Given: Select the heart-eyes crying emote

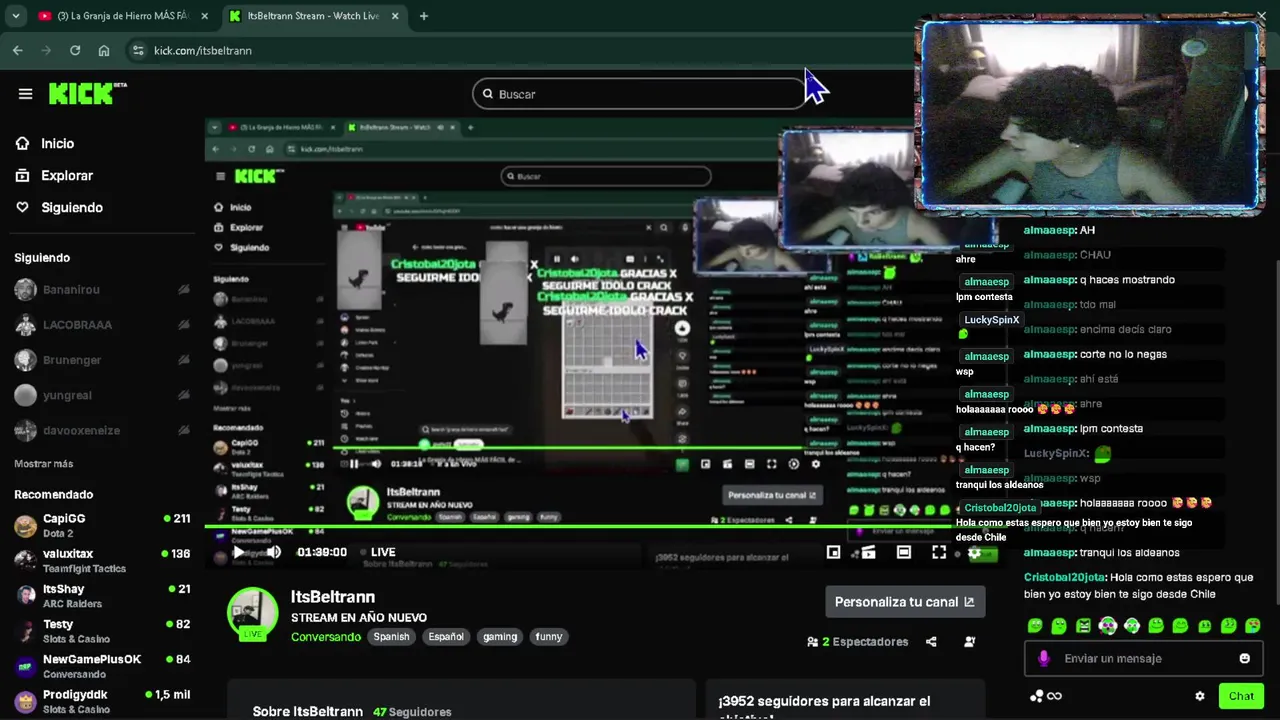Looking at the screenshot, I should tap(1252, 626).
